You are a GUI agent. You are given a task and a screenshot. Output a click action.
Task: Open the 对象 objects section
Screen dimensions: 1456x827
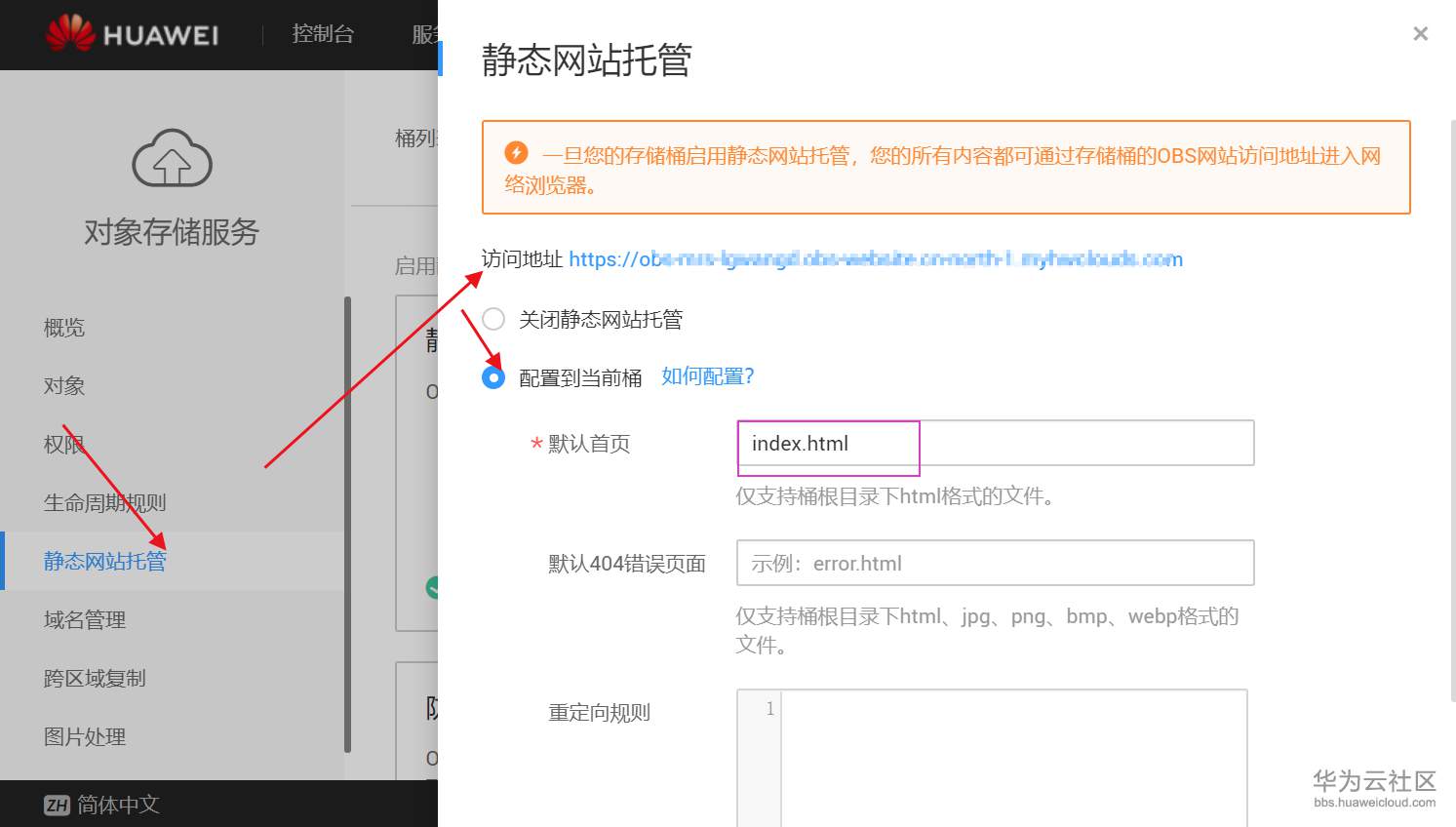point(64,386)
